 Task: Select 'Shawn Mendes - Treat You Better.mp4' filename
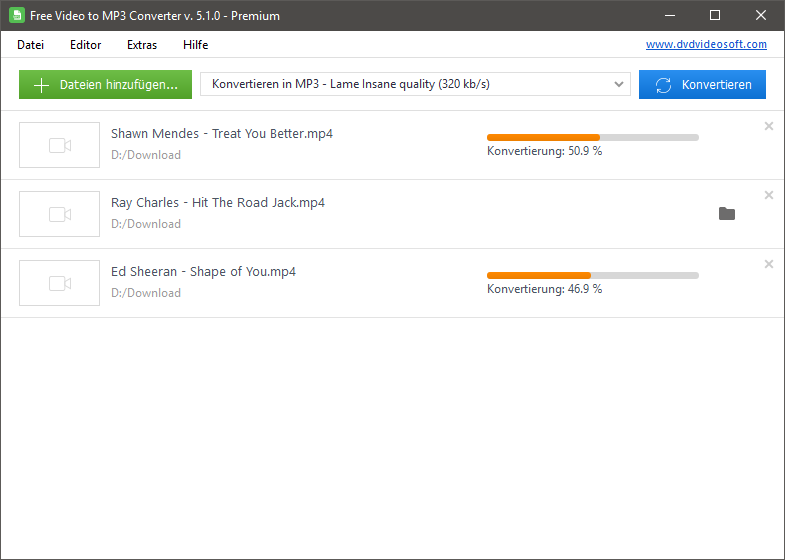(x=222, y=134)
